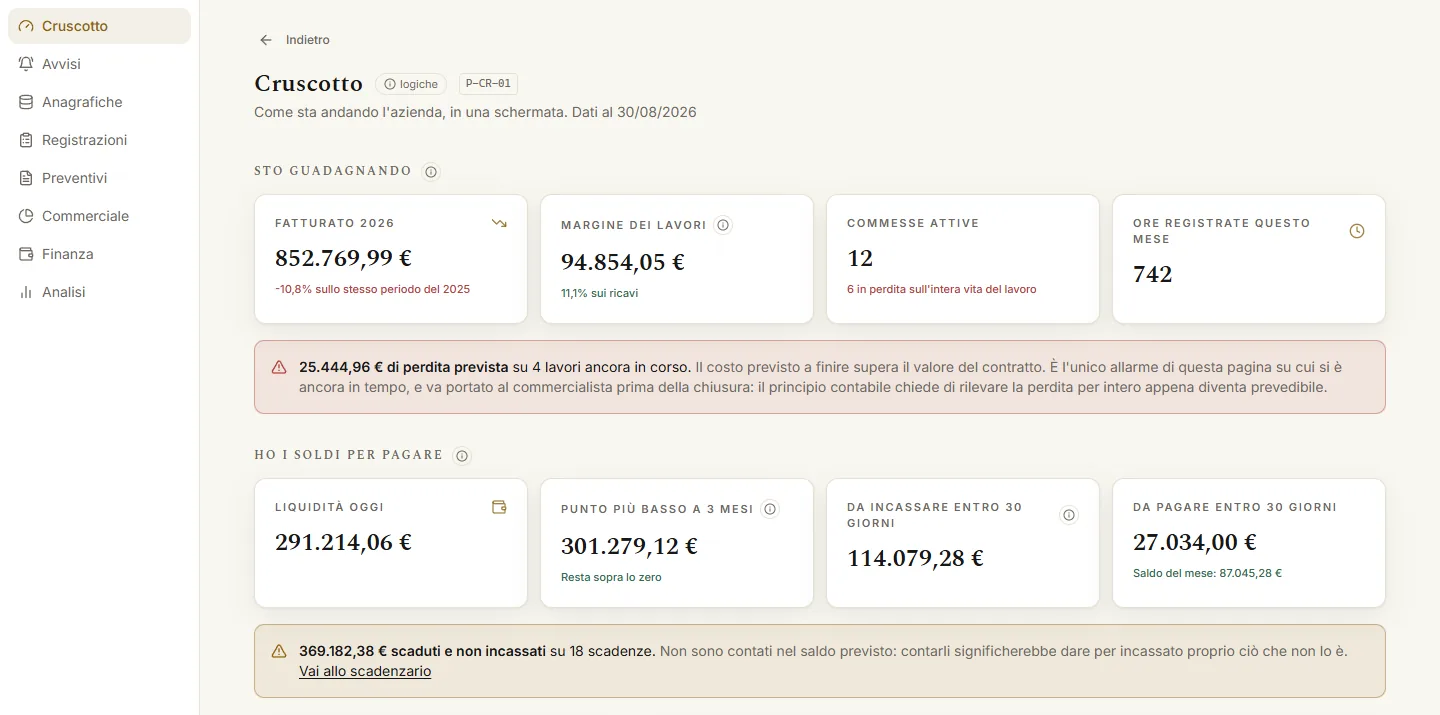Click the logiche info badge
The width and height of the screenshot is (1440, 715).
(411, 84)
